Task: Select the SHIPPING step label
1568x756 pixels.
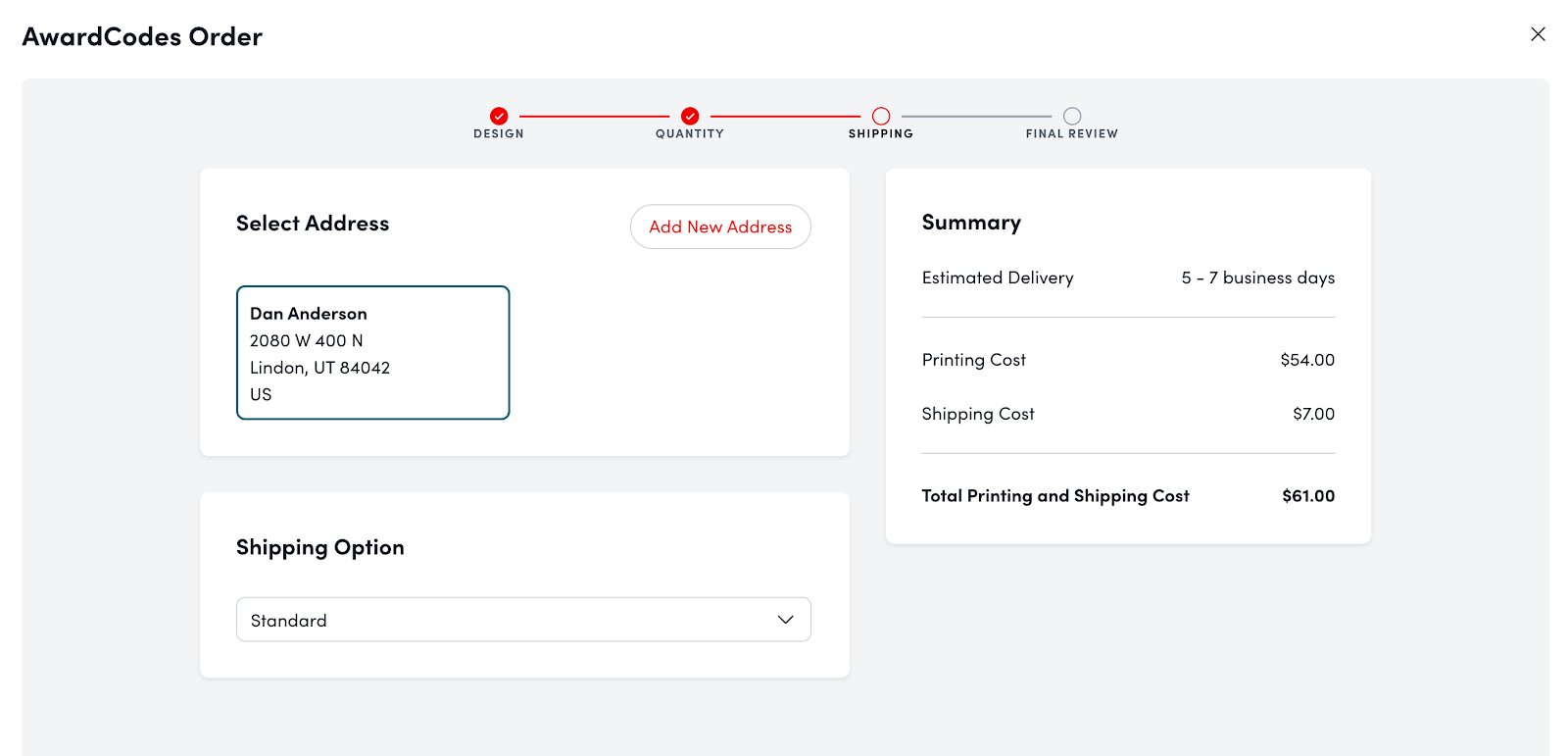Action: [x=881, y=134]
